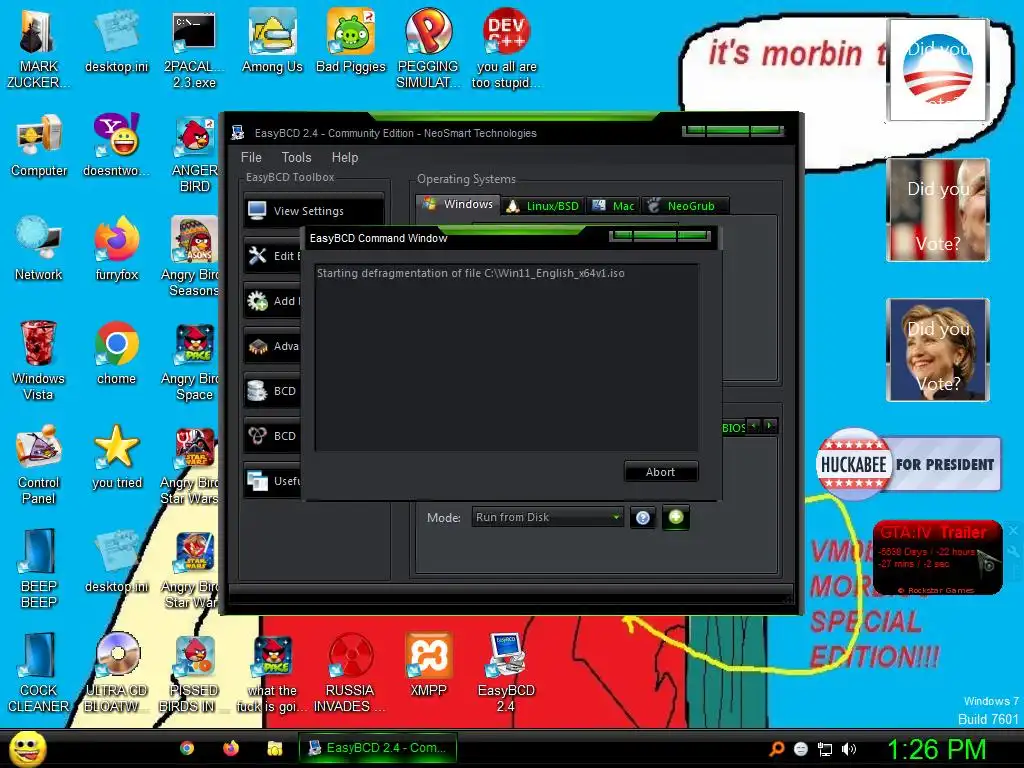Click the BCD Backup database icon
Screen dimensions: 1024x768
click(x=257, y=391)
